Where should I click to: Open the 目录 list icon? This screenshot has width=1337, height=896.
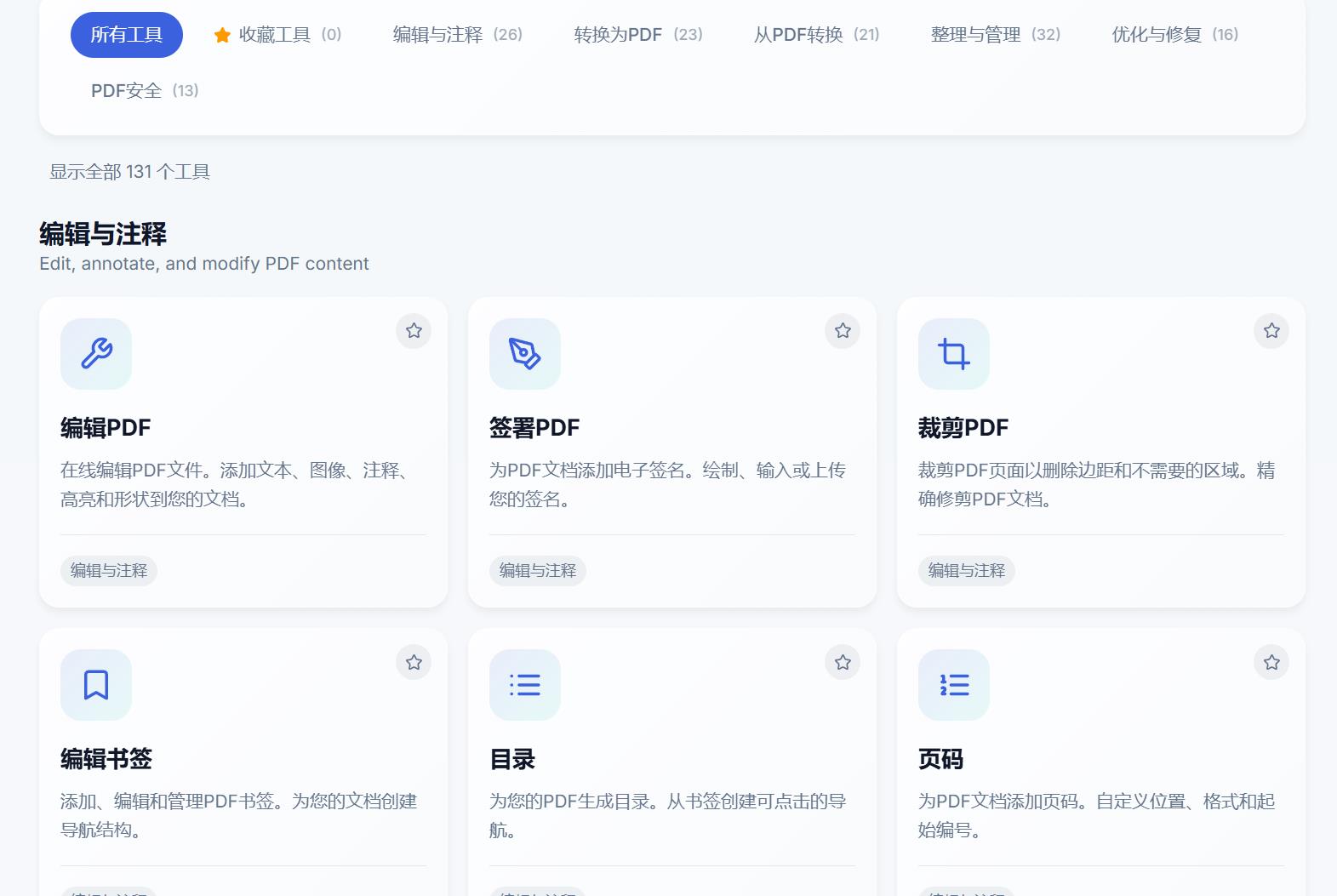[525, 685]
